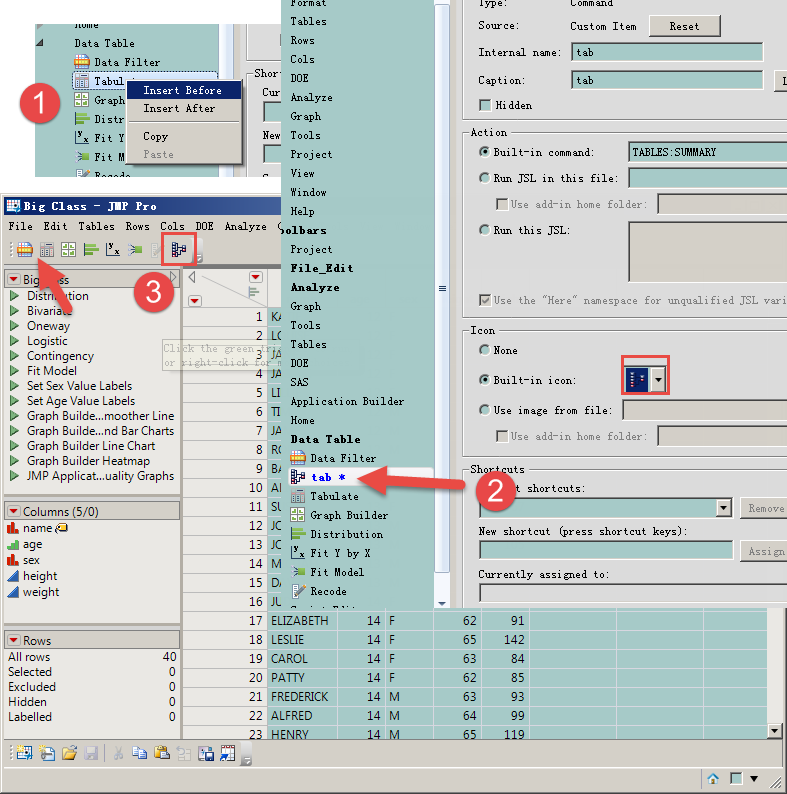Select Graph Builder item in the menu list
Image resolution: width=787 pixels, height=794 pixels.
click(x=349, y=515)
